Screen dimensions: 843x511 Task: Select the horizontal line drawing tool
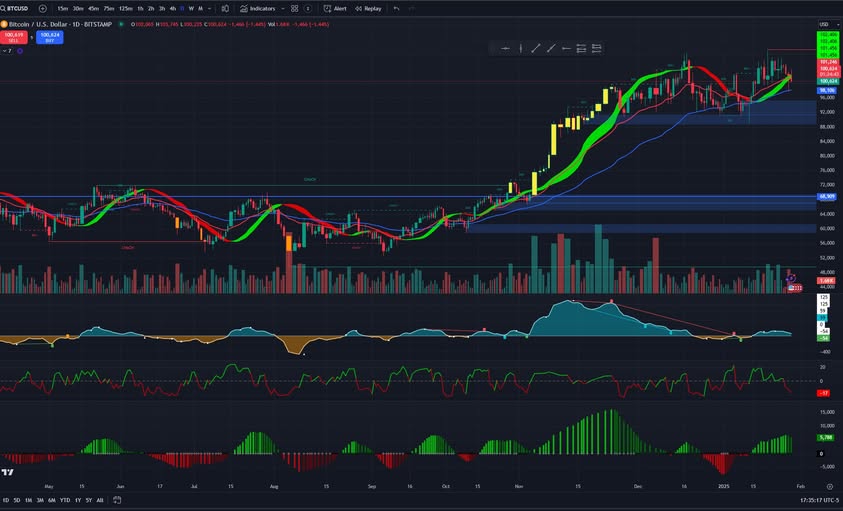point(505,48)
